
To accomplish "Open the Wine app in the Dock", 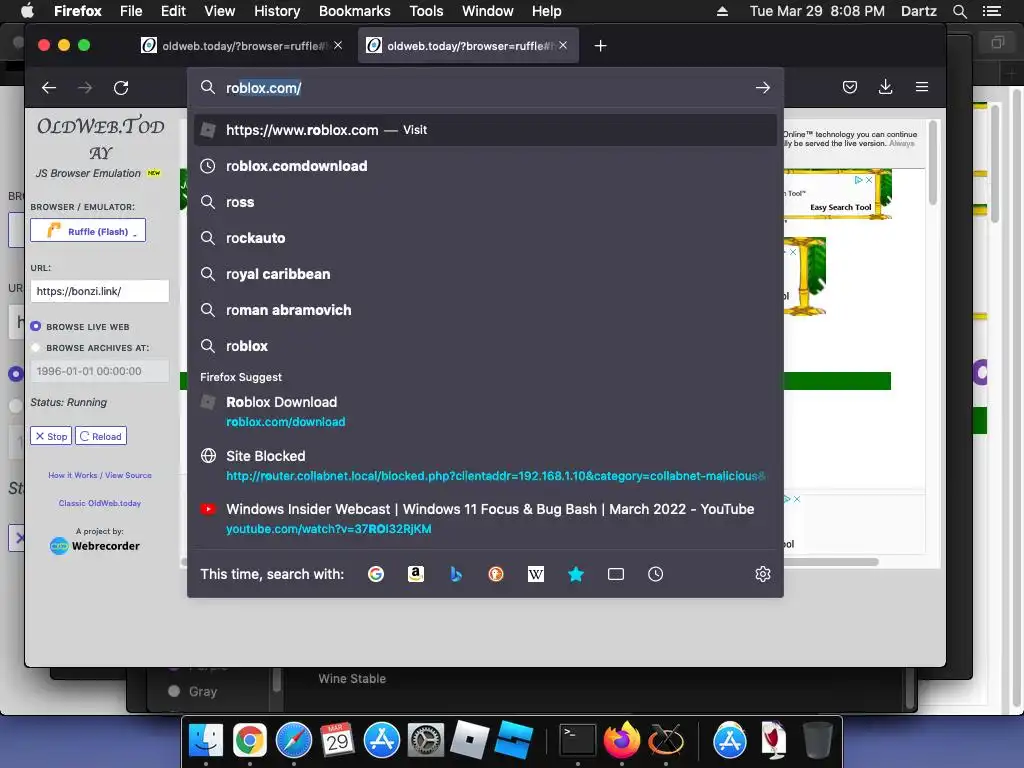I will tap(774, 740).
